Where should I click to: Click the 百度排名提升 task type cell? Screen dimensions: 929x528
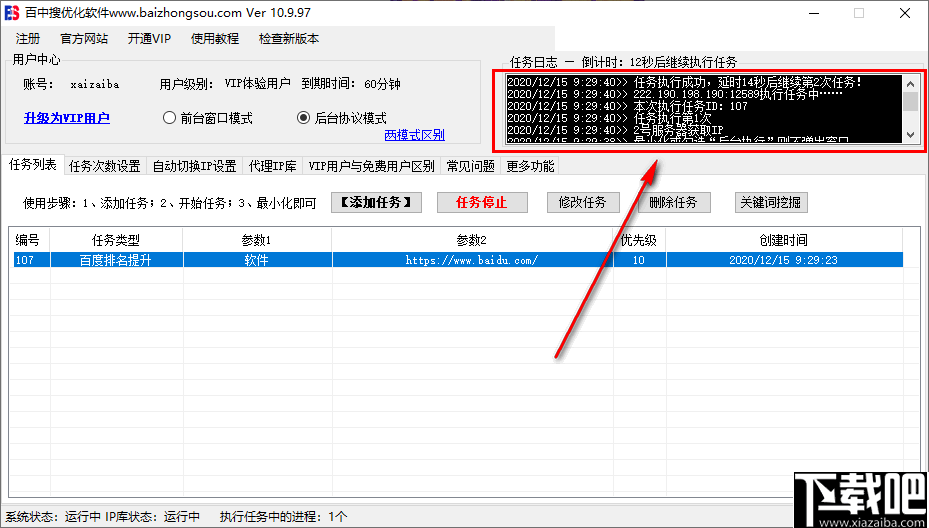[116, 260]
